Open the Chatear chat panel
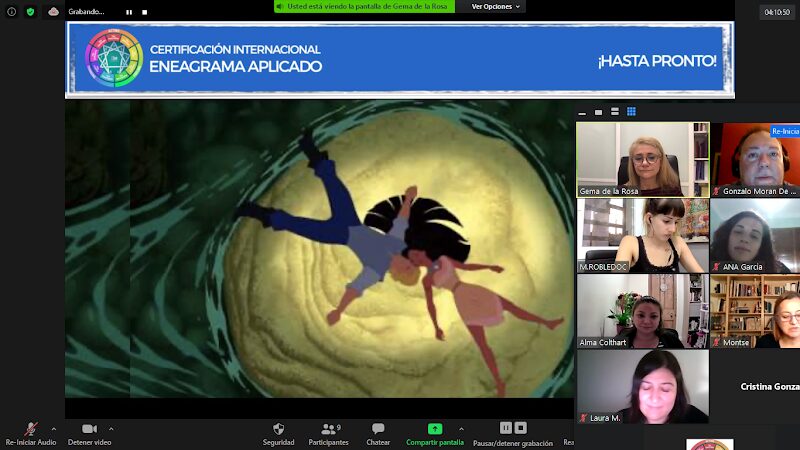The height and width of the screenshot is (450, 800). 378,434
